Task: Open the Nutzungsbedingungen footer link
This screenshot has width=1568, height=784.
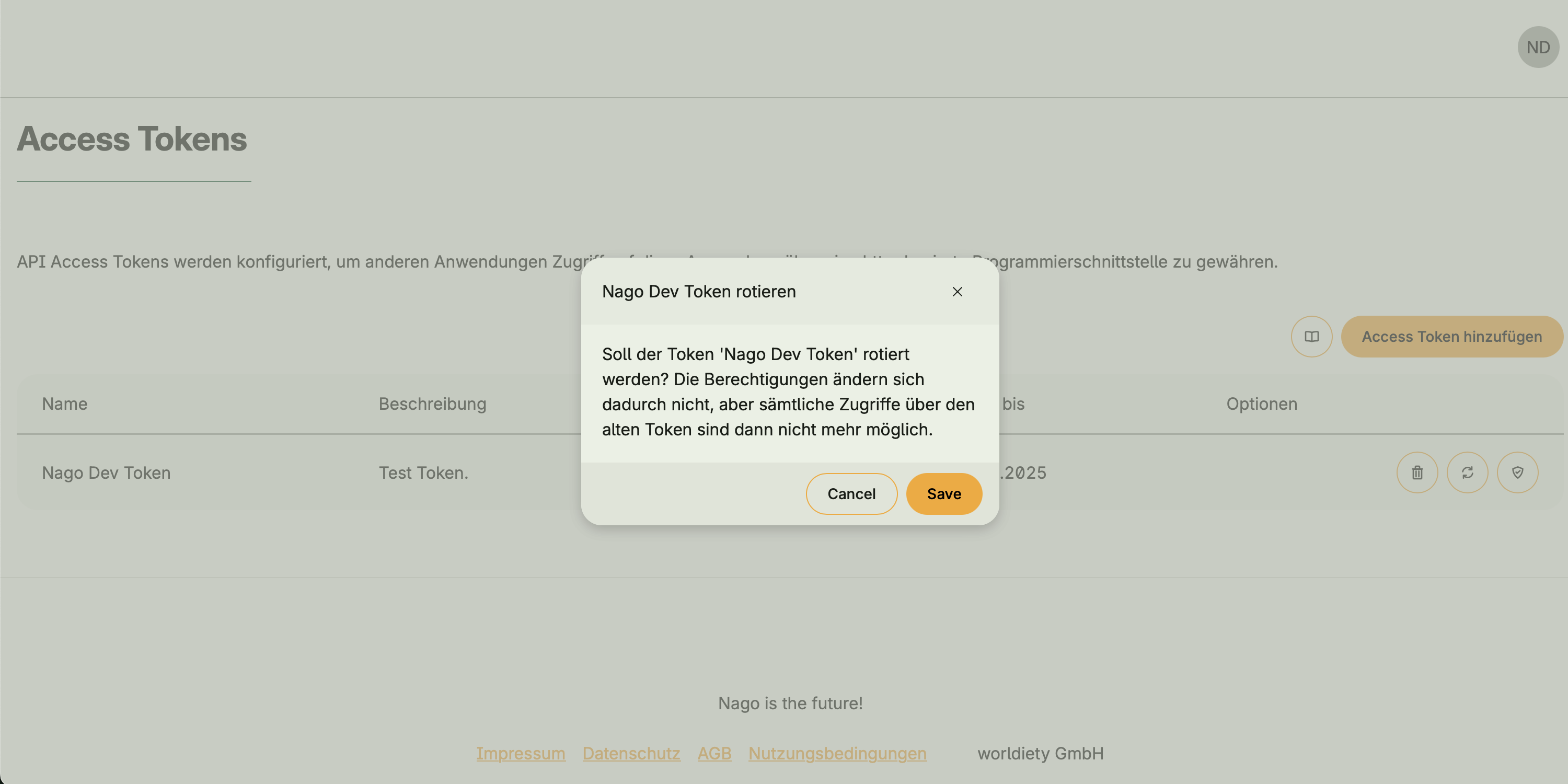Action: pyautogui.click(x=837, y=753)
